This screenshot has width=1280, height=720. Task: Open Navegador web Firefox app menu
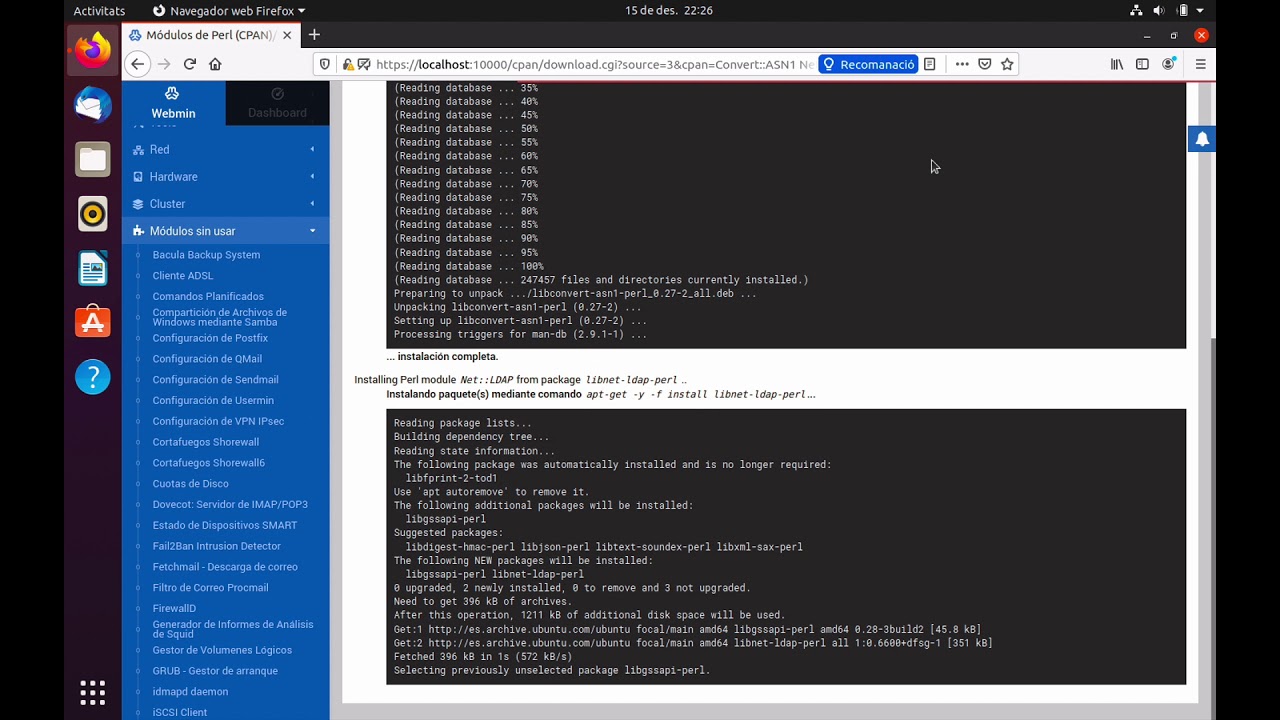[x=229, y=11]
